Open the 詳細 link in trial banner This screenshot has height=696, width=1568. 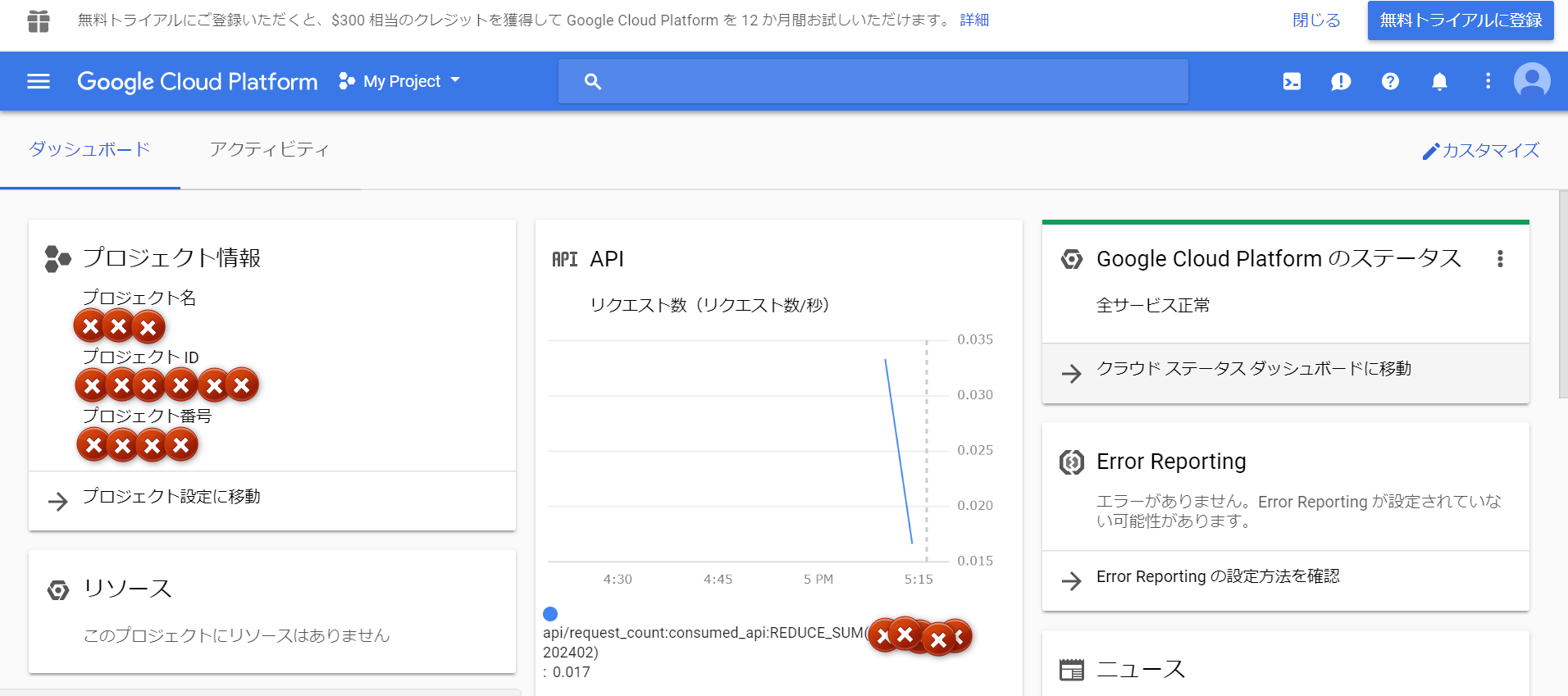click(x=974, y=20)
